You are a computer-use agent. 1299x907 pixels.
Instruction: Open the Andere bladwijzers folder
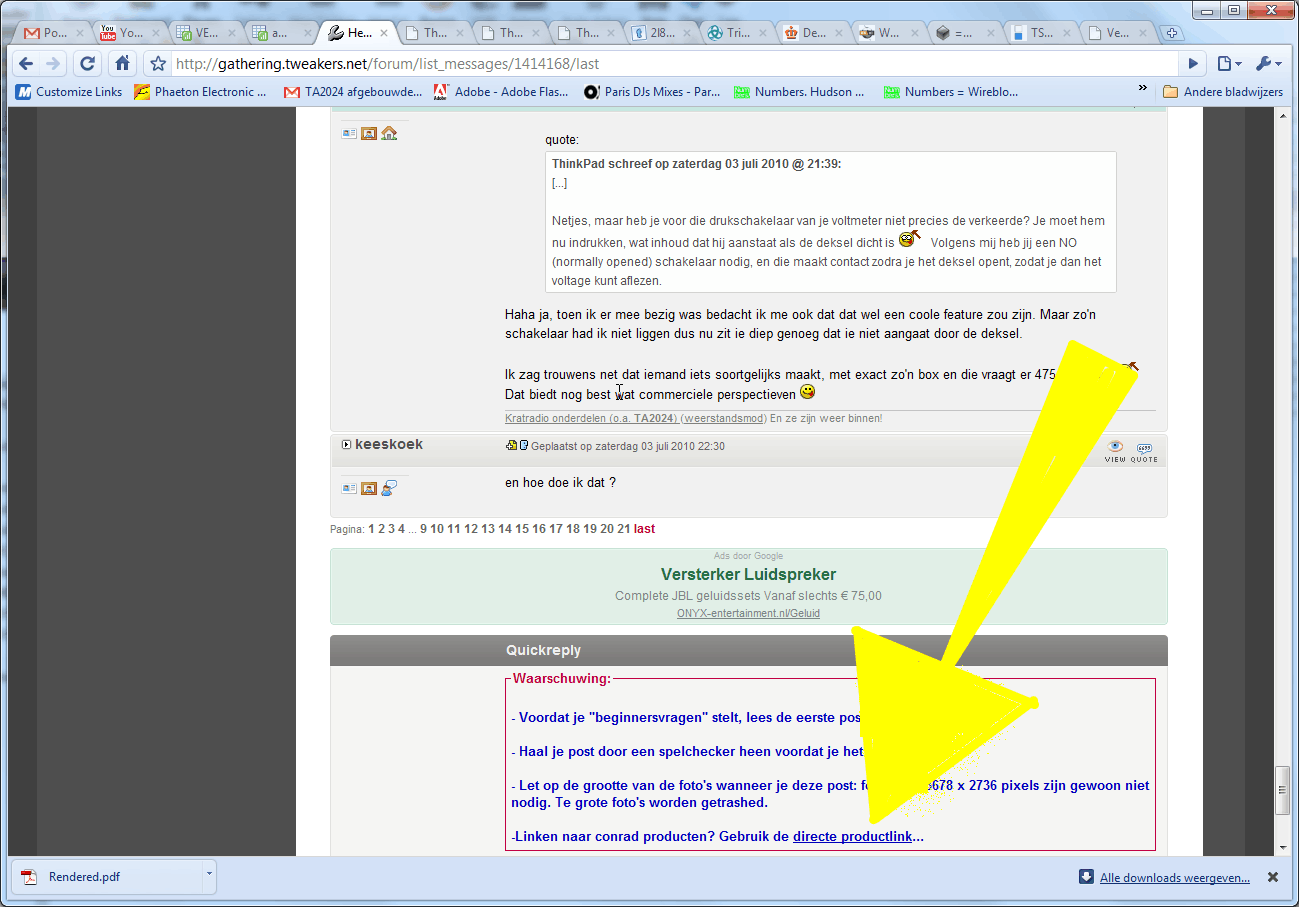pos(1222,92)
